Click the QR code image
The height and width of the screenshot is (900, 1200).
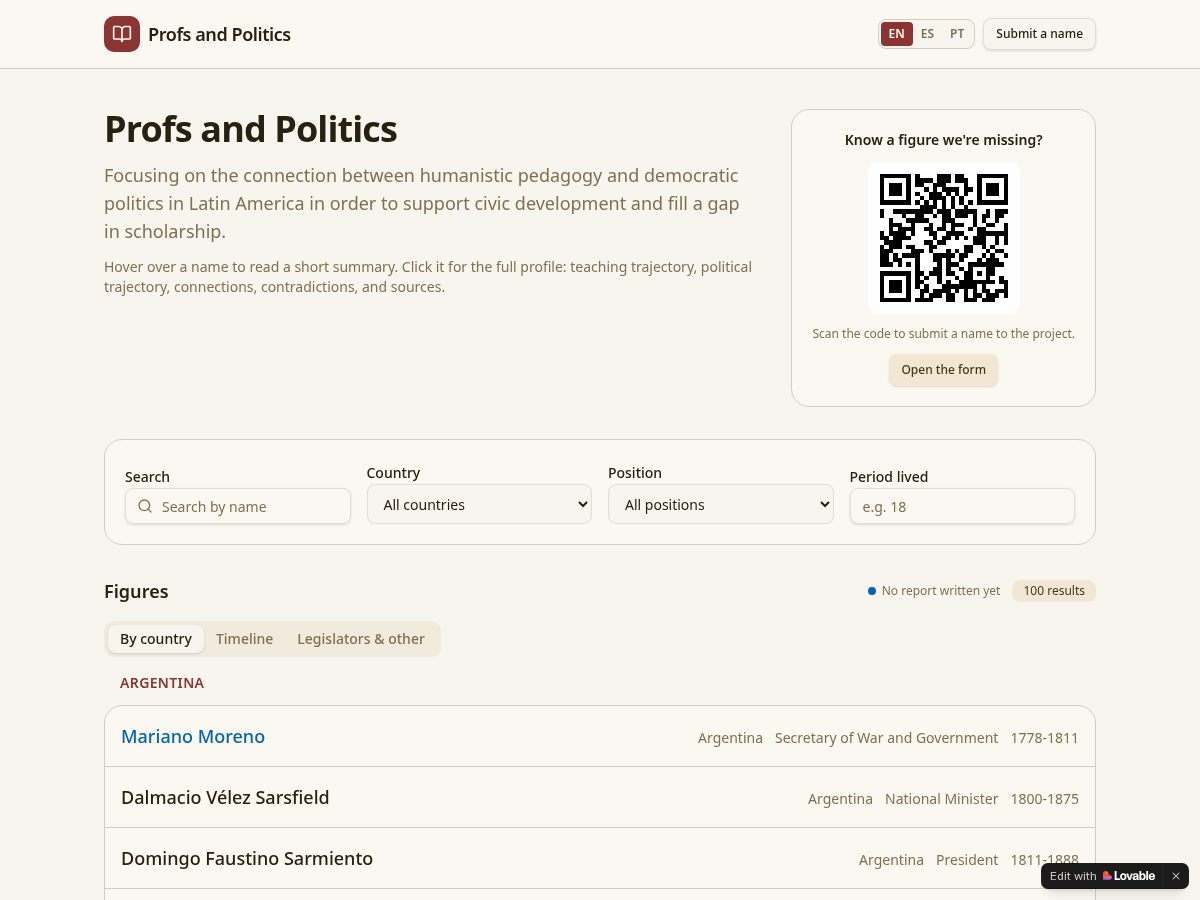pyautogui.click(x=943, y=238)
